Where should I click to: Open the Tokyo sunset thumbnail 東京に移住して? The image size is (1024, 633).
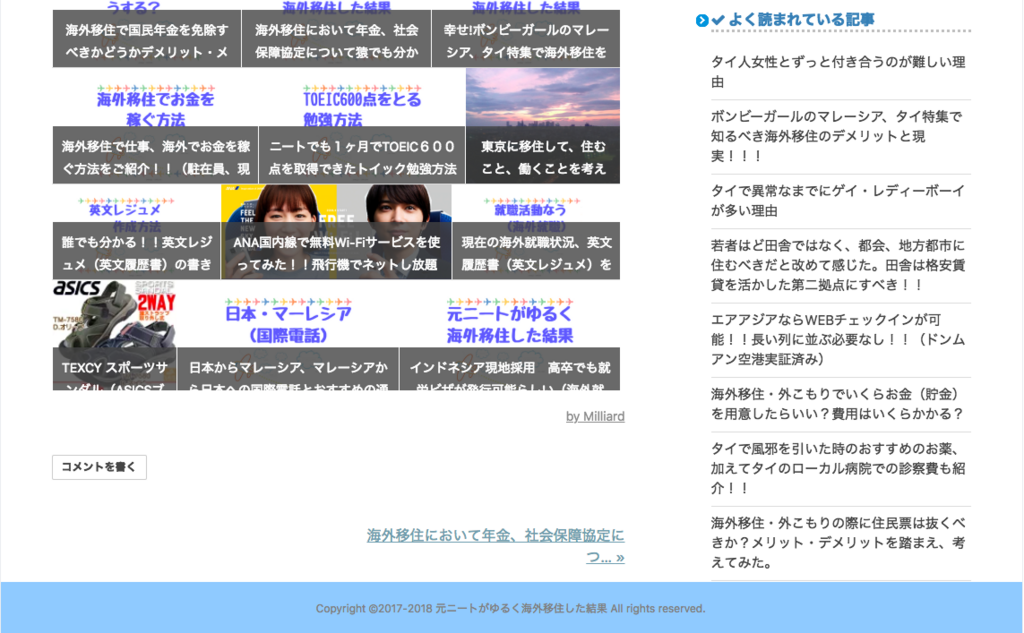pyautogui.click(x=543, y=126)
